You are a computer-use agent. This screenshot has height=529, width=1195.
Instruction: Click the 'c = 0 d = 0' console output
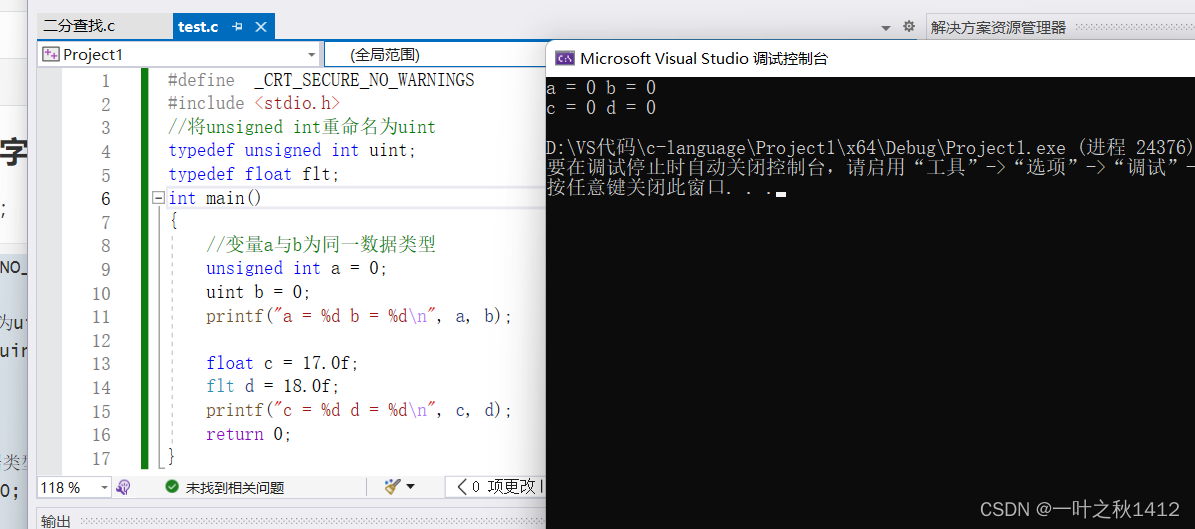pos(601,107)
